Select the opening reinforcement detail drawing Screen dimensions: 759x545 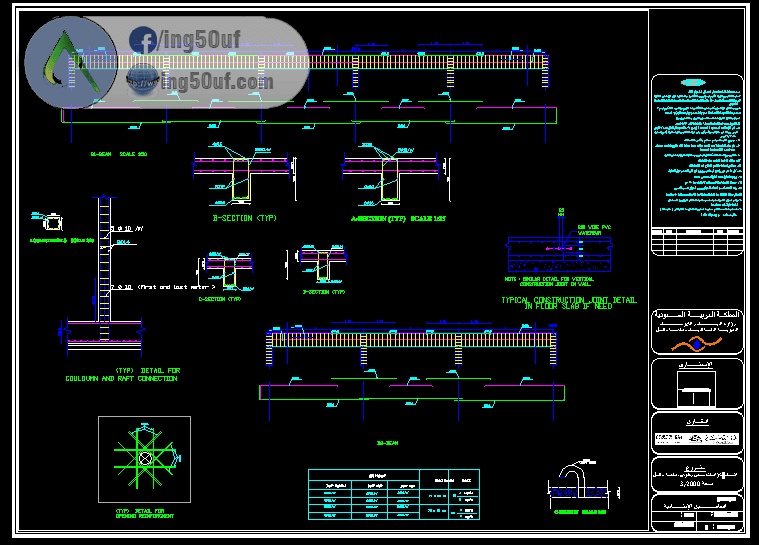pos(145,459)
